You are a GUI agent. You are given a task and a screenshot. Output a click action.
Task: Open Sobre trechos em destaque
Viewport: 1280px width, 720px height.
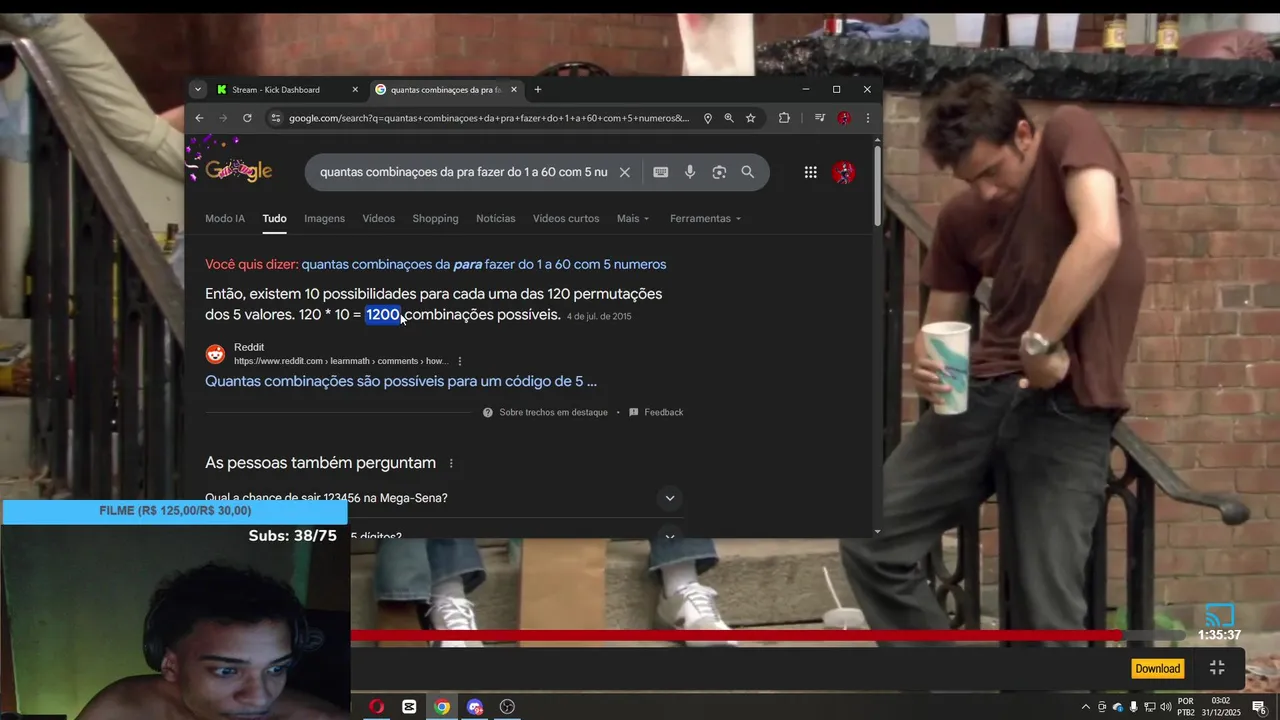545,412
